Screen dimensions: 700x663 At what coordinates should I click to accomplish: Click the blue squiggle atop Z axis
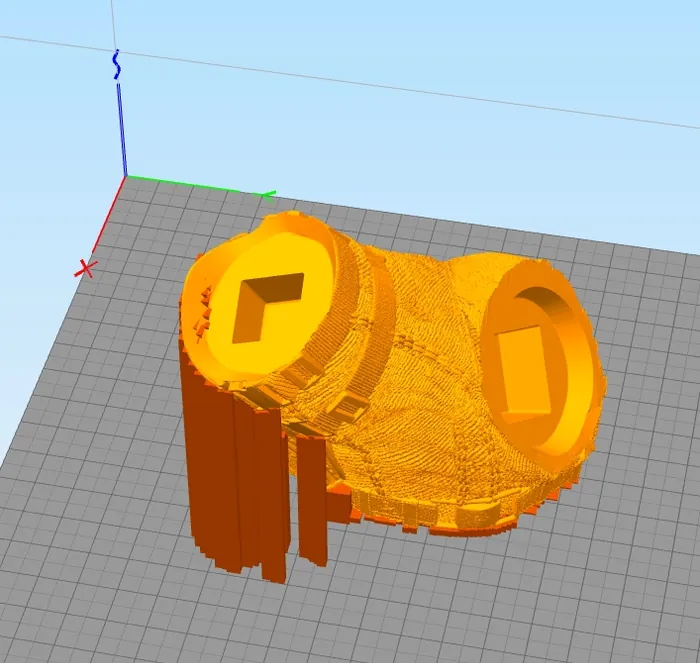coord(117,64)
